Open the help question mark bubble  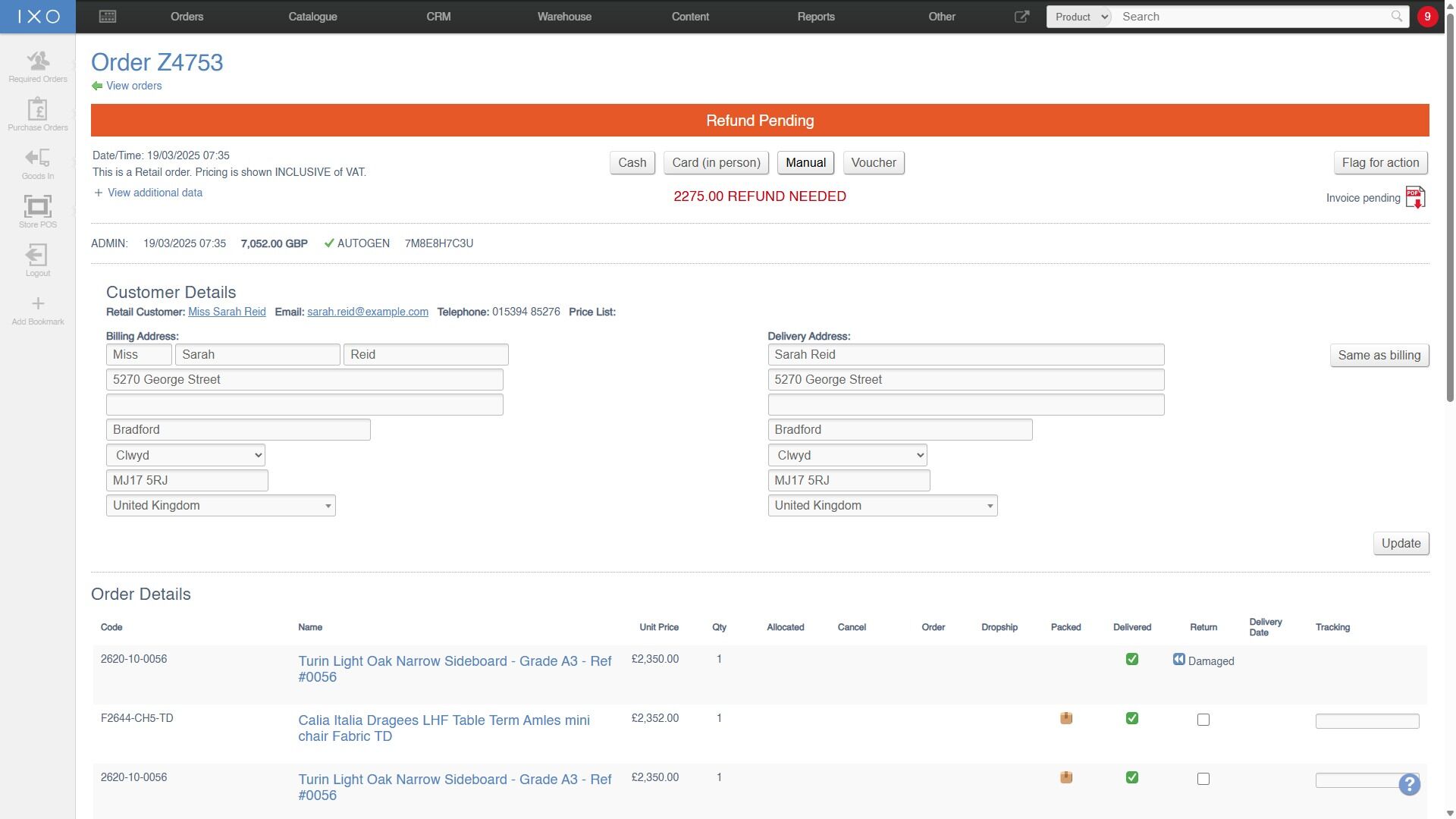(1409, 784)
